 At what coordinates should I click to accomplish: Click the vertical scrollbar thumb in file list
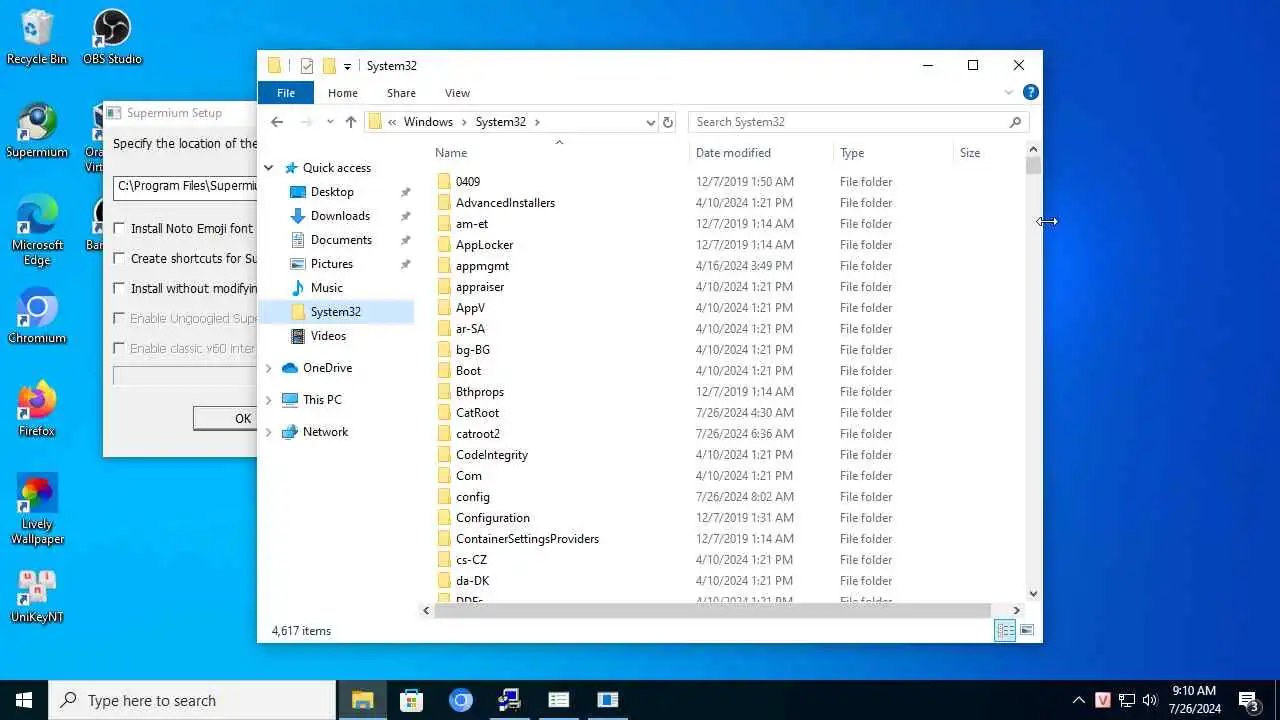click(x=1033, y=166)
